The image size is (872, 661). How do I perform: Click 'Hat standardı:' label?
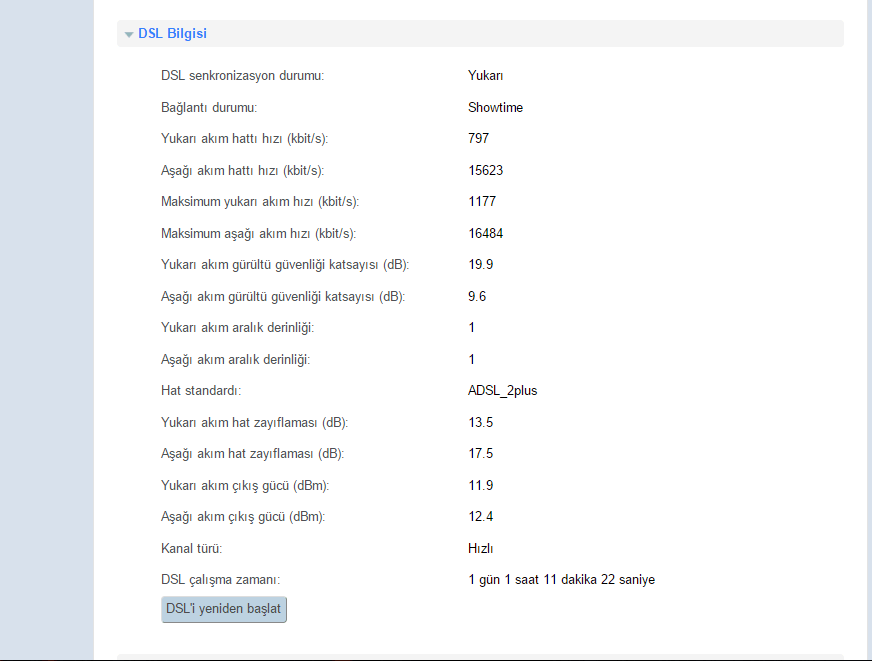click(x=201, y=391)
